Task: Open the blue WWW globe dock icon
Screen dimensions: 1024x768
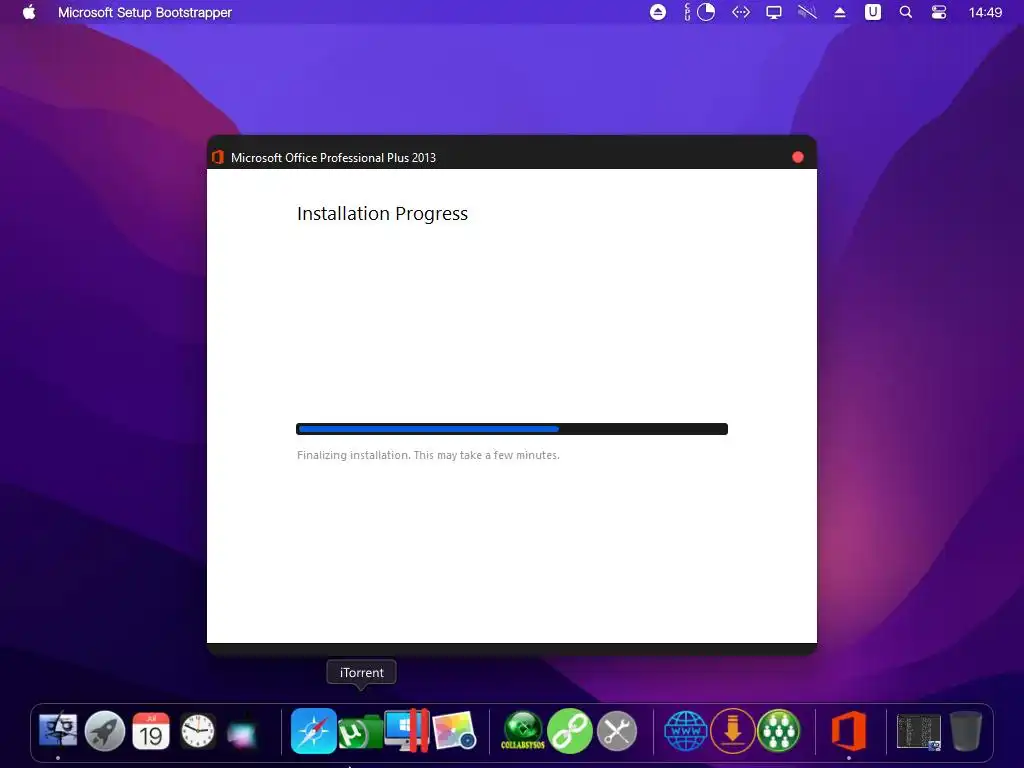Action: point(685,730)
